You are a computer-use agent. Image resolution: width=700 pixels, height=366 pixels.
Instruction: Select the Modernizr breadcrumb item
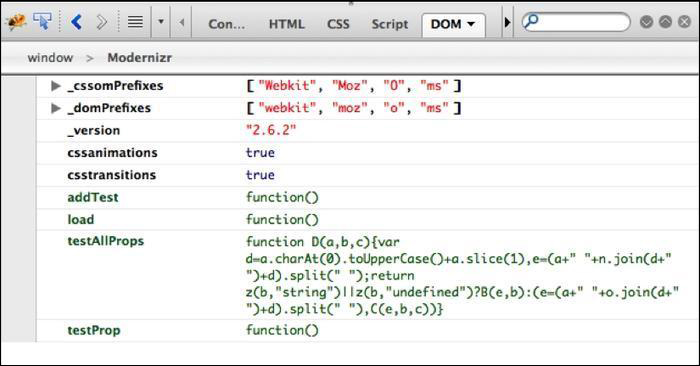tap(139, 58)
